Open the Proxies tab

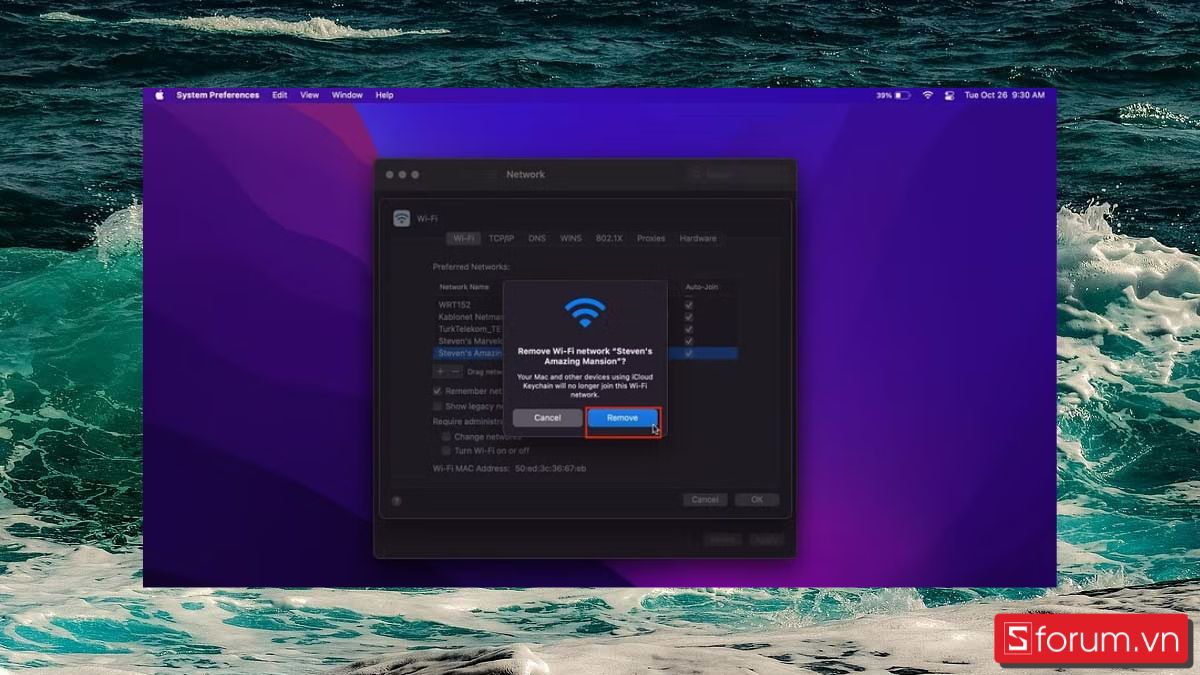coord(651,239)
